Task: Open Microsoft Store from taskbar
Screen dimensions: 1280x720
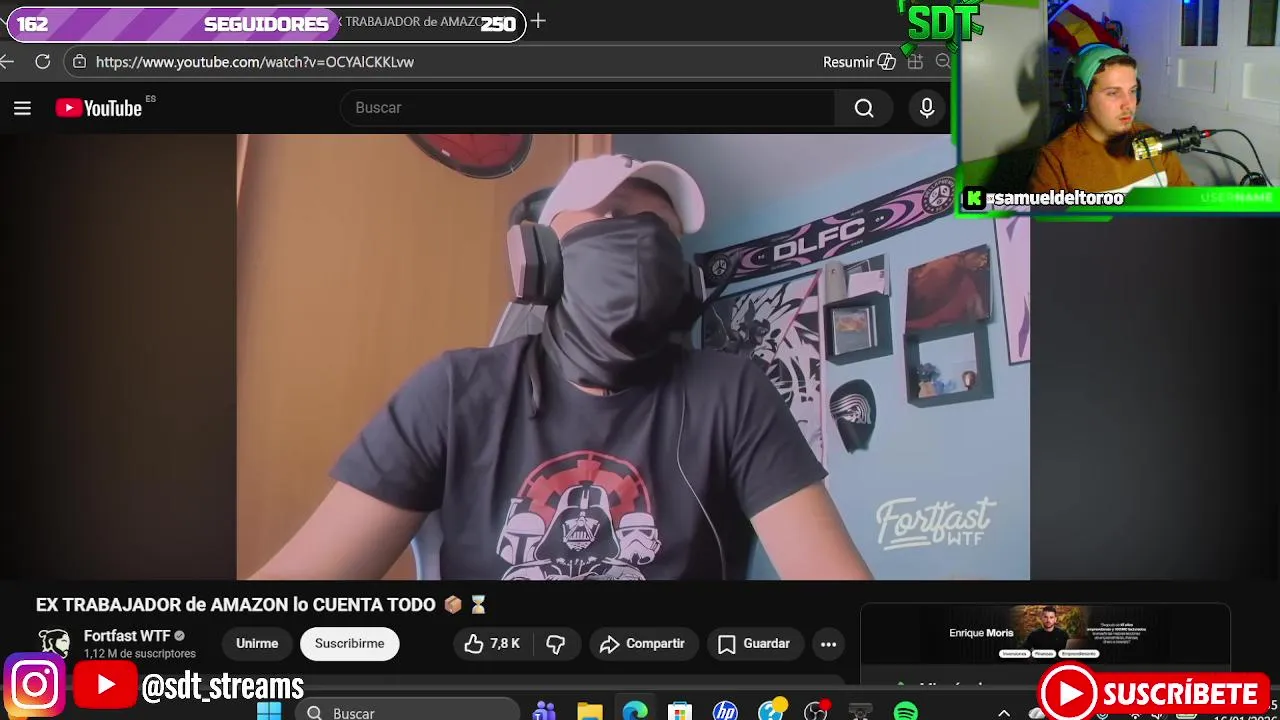Action: pyautogui.click(x=680, y=712)
